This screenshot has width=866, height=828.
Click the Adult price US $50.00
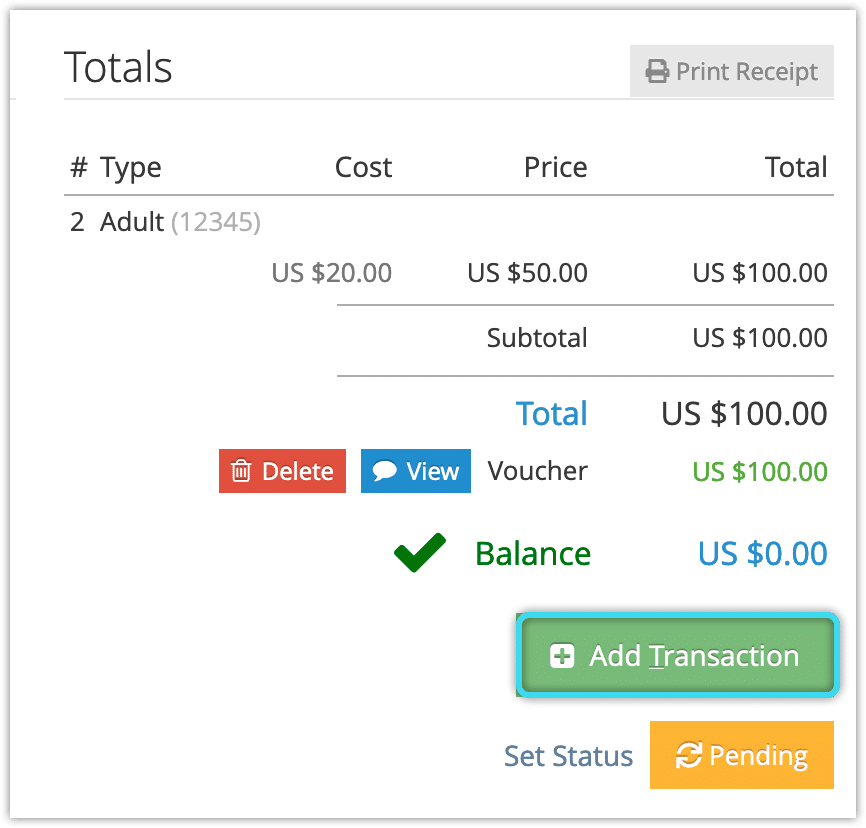[527, 273]
